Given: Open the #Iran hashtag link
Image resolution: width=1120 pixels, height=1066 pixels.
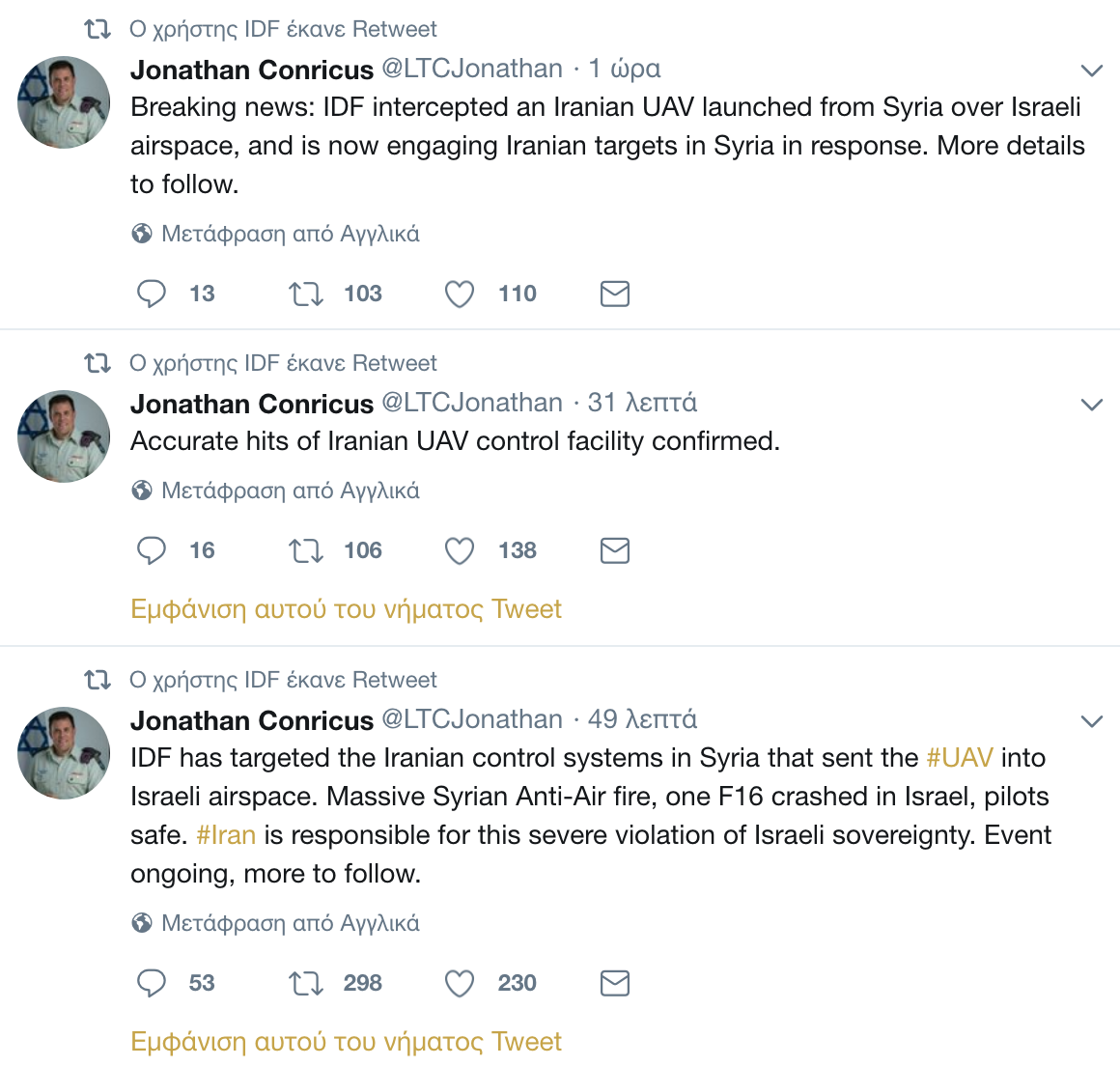Looking at the screenshot, I should 226,835.
